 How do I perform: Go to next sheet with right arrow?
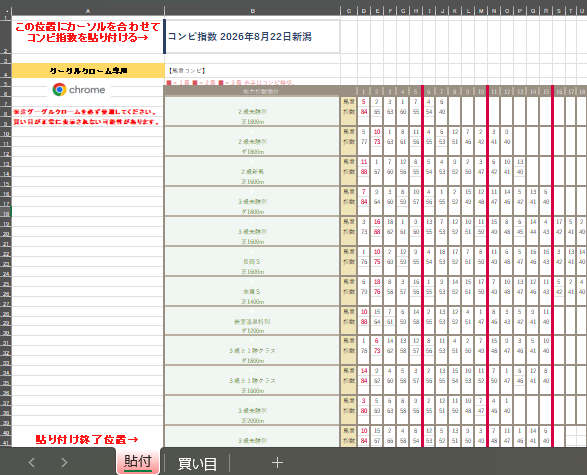[64, 463]
